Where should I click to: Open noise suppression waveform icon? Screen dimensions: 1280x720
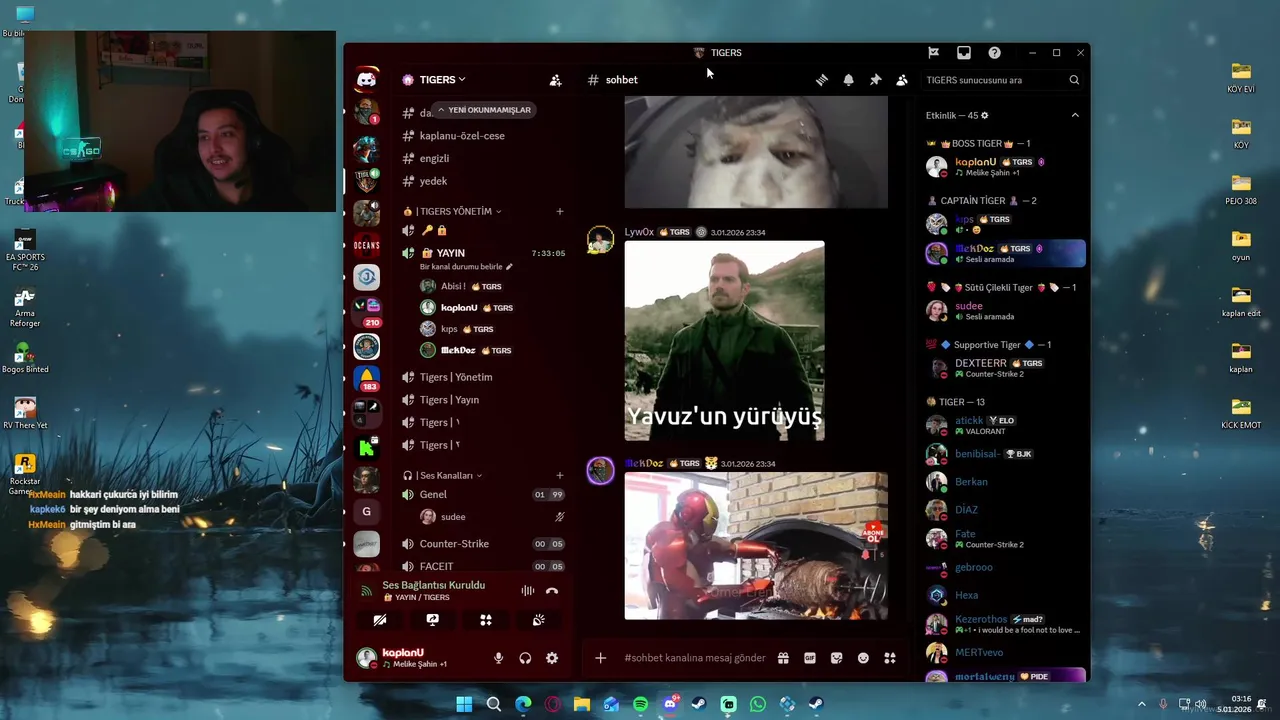(527, 591)
